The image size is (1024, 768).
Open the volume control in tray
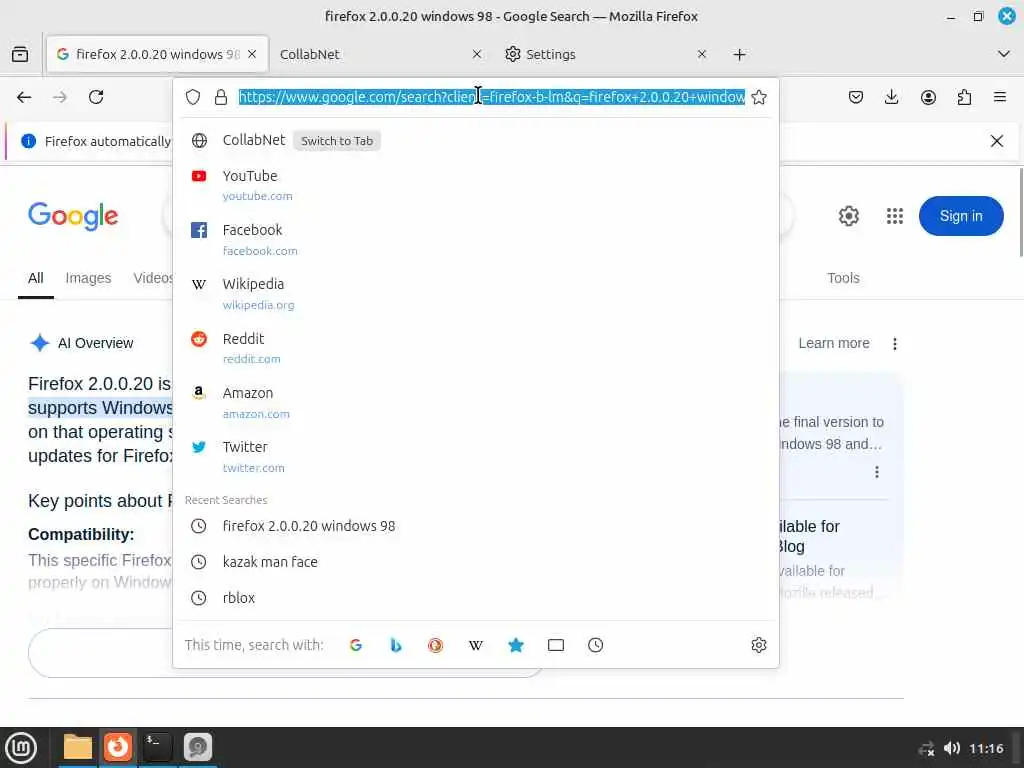952,748
